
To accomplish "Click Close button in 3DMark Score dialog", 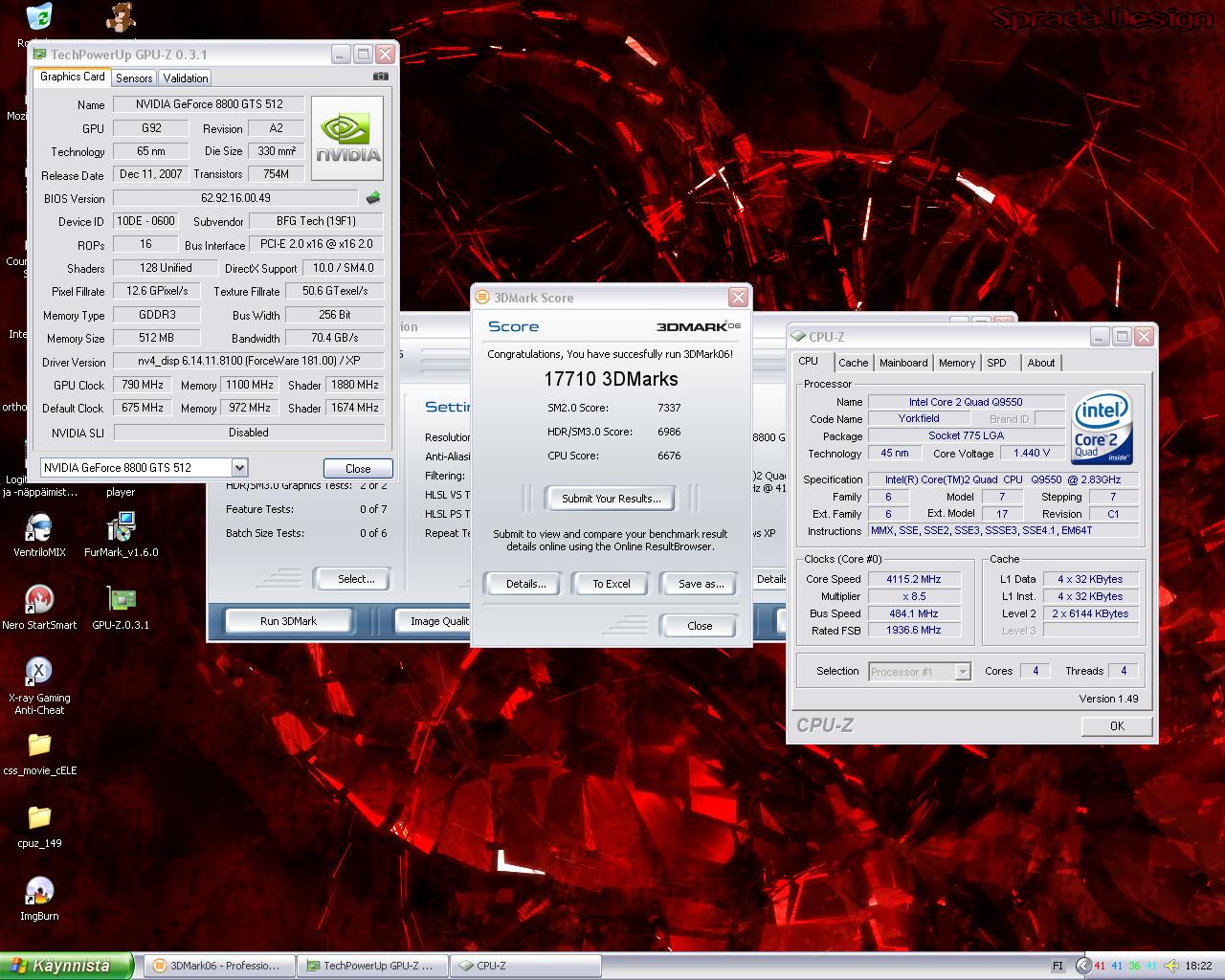I will (700, 626).
